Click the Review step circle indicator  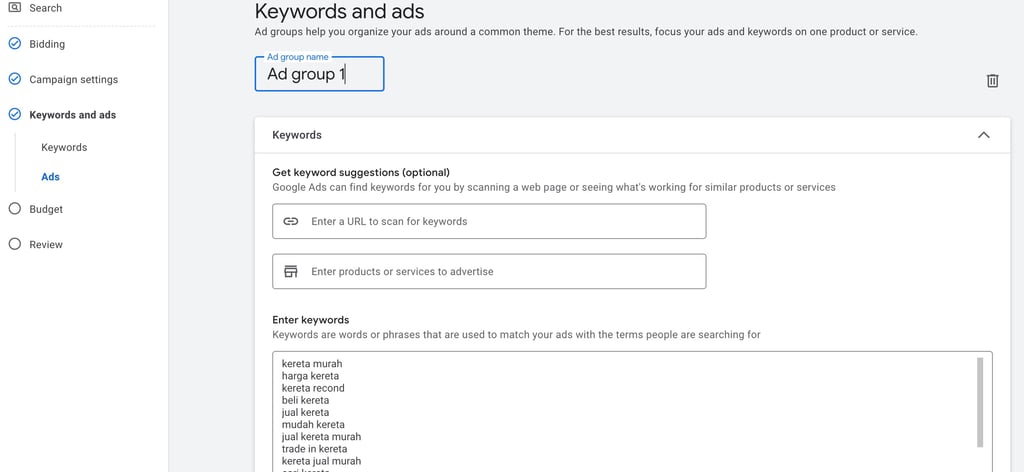pyautogui.click(x=14, y=244)
